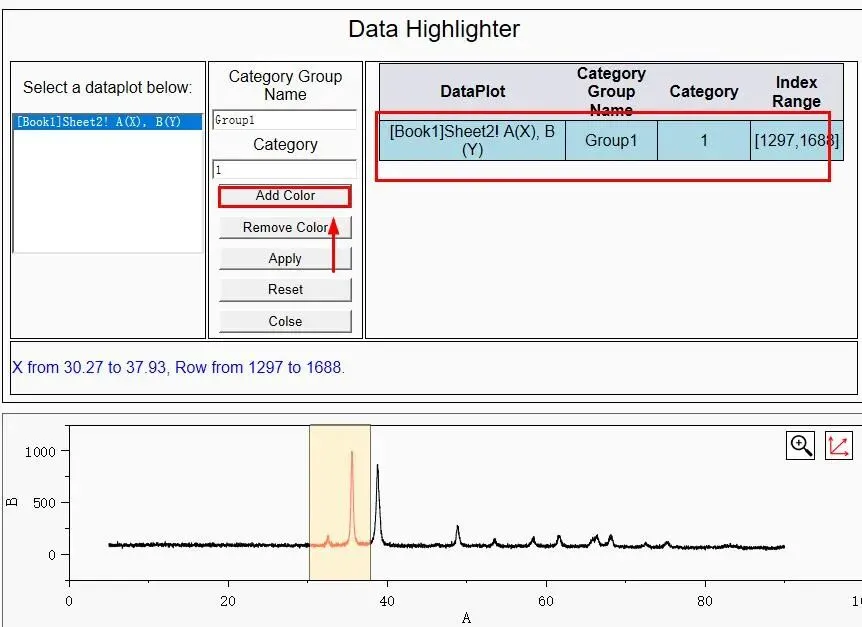Click the DataPlot column header
This screenshot has height=627, width=862.
click(x=472, y=92)
